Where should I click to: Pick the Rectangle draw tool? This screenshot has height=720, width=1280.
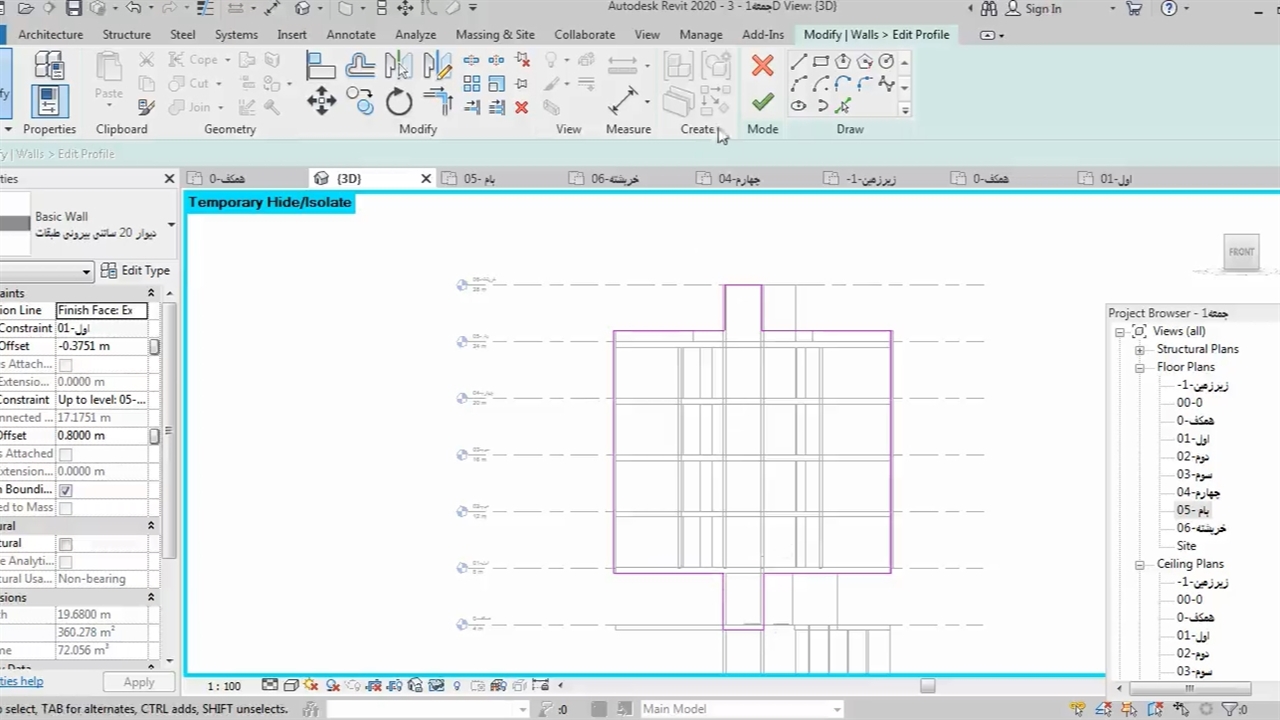pyautogui.click(x=820, y=62)
